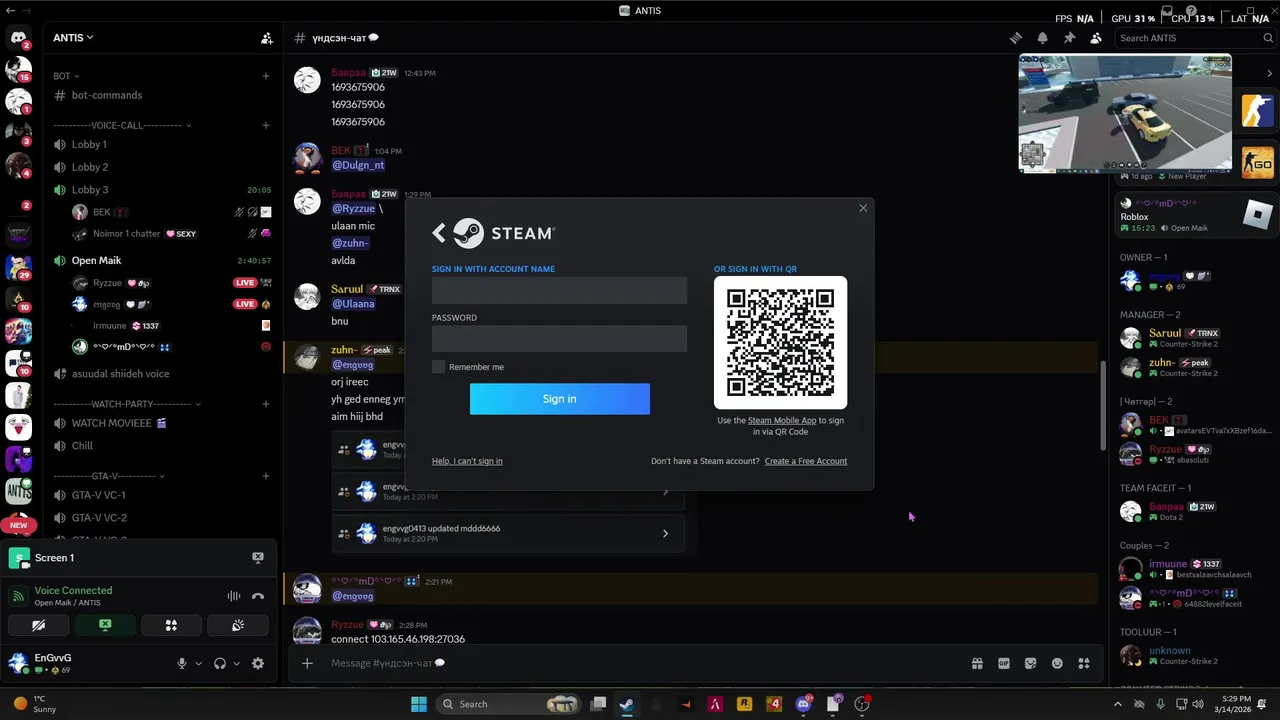Open the invite people icon beside ANTIS

[x=266, y=38]
